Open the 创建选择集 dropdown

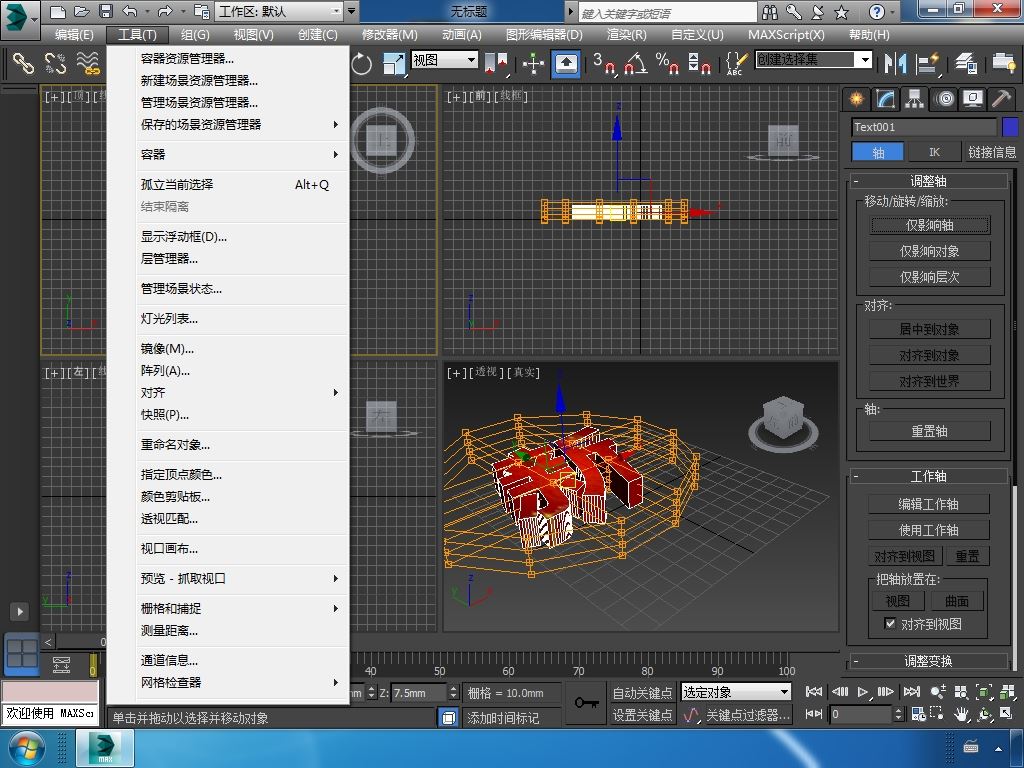(x=865, y=59)
